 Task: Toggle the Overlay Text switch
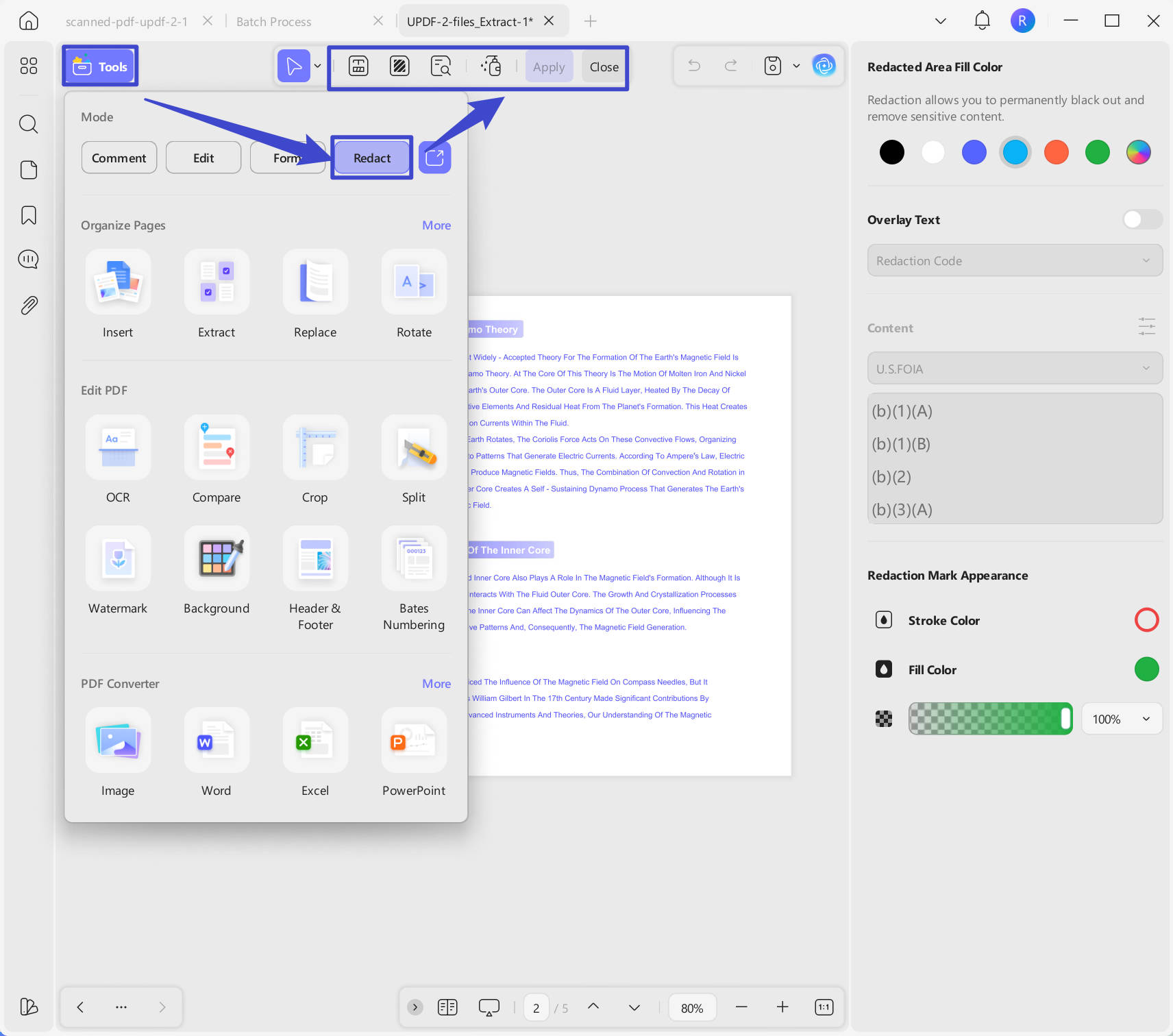[1142, 219]
